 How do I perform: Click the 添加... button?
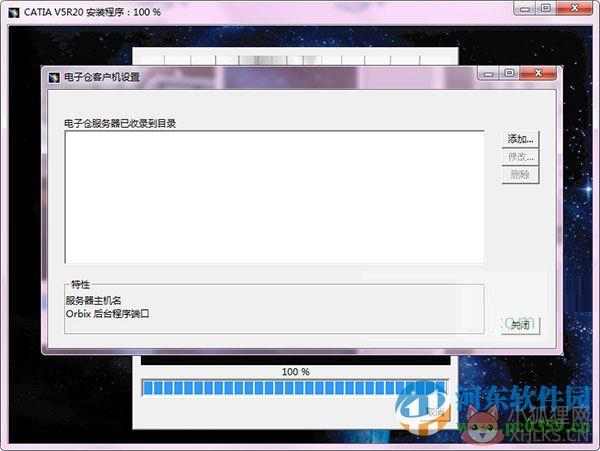(x=520, y=139)
